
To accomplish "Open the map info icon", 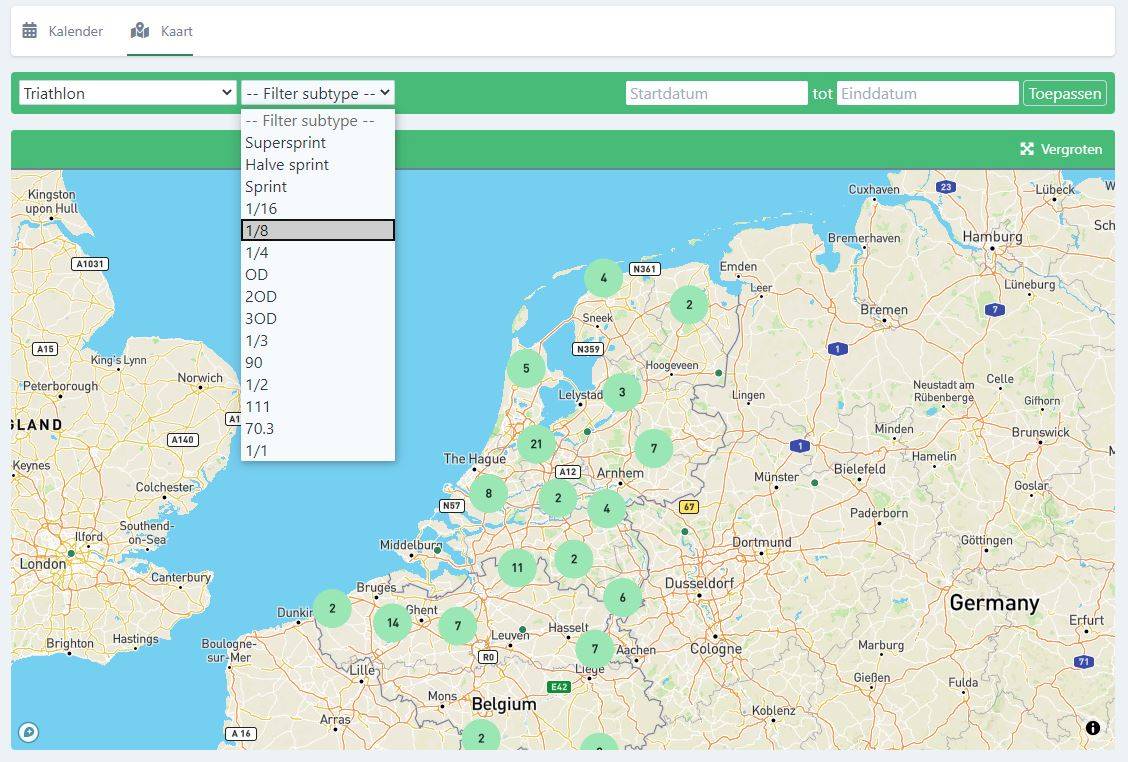I will coord(1093,727).
